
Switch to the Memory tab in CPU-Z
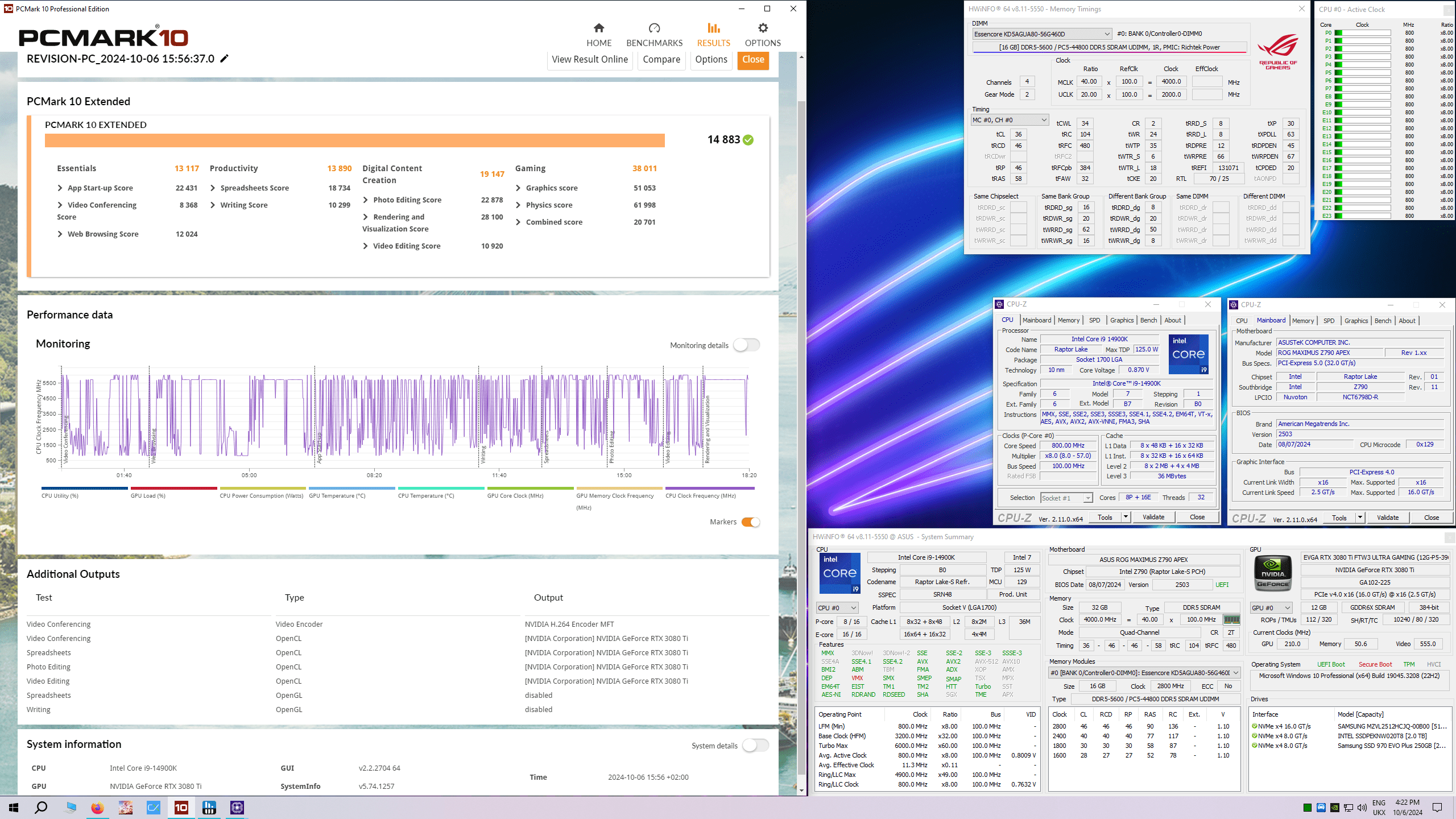[x=1069, y=320]
